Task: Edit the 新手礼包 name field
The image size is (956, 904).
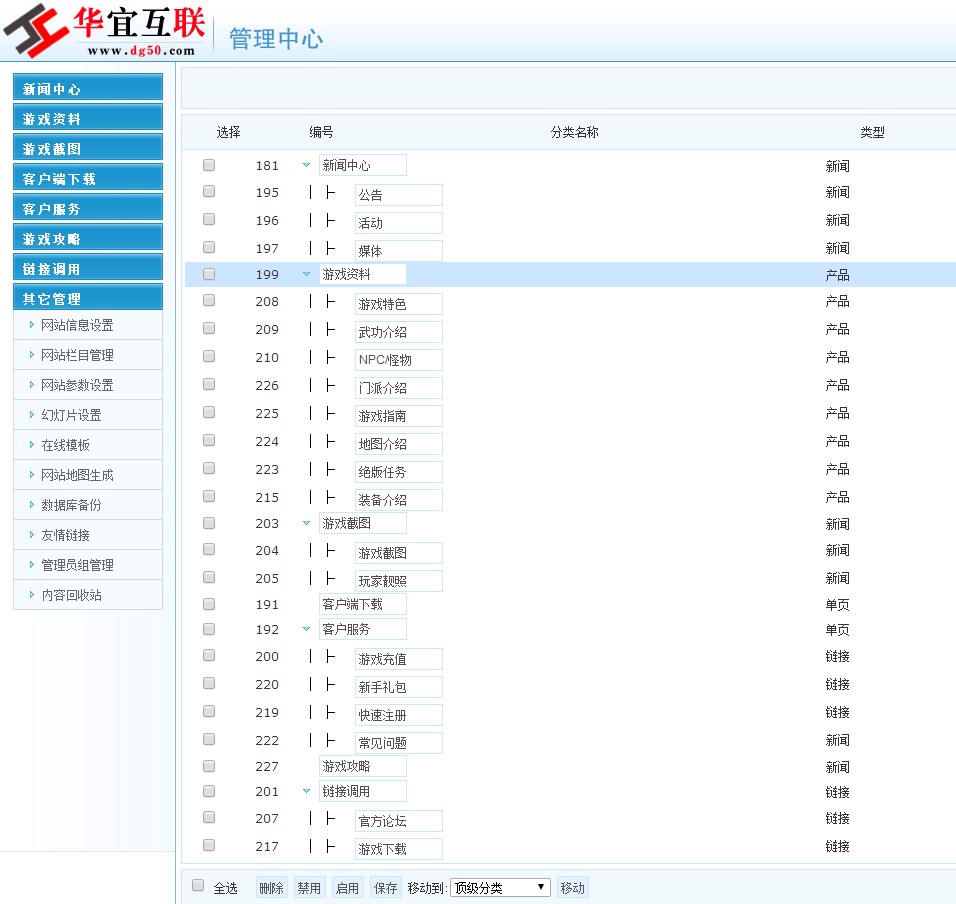Action: pyautogui.click(x=399, y=686)
